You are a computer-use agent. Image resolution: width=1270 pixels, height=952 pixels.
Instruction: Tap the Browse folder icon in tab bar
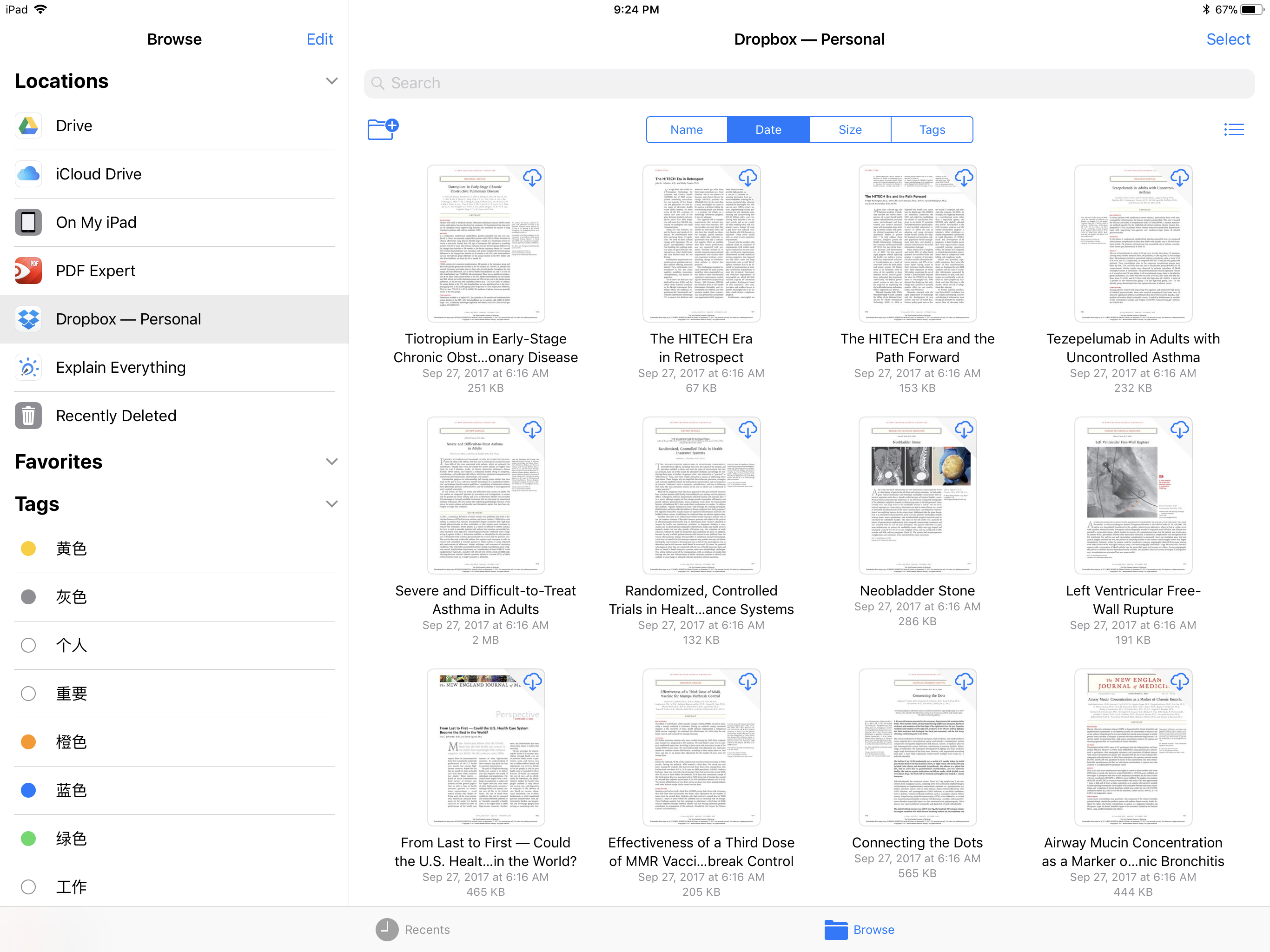click(x=836, y=930)
